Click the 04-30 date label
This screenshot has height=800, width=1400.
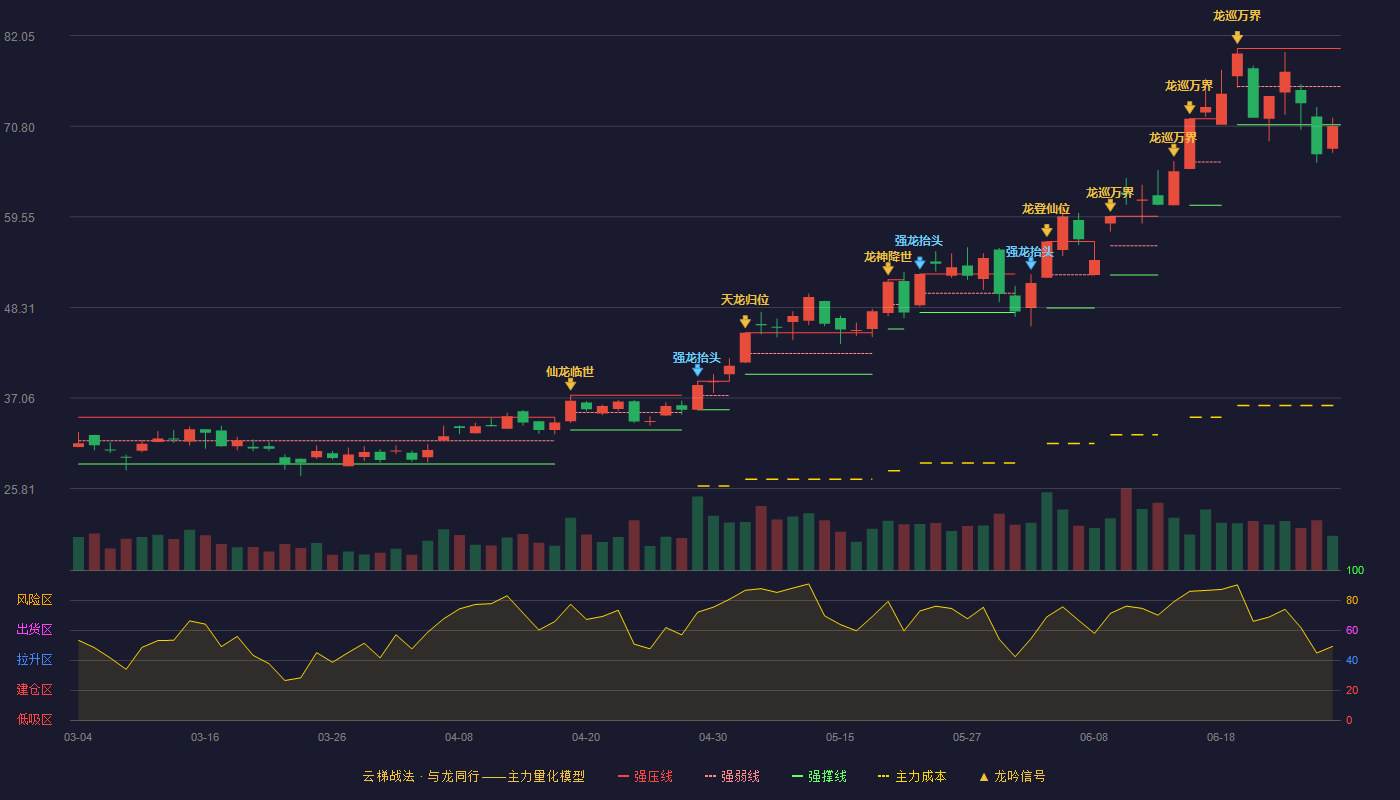tap(713, 737)
